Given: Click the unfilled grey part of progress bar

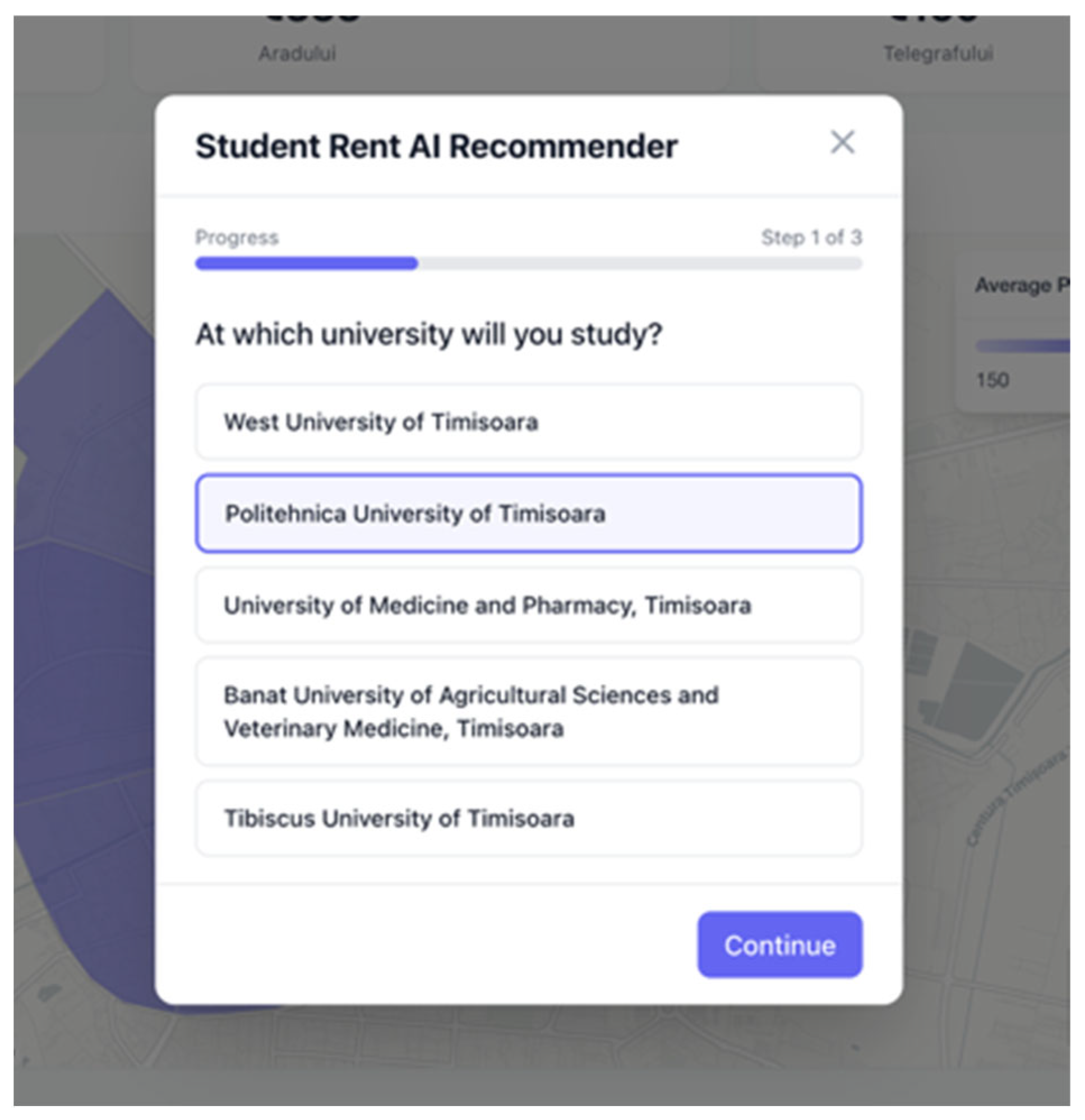Looking at the screenshot, I should (640, 264).
